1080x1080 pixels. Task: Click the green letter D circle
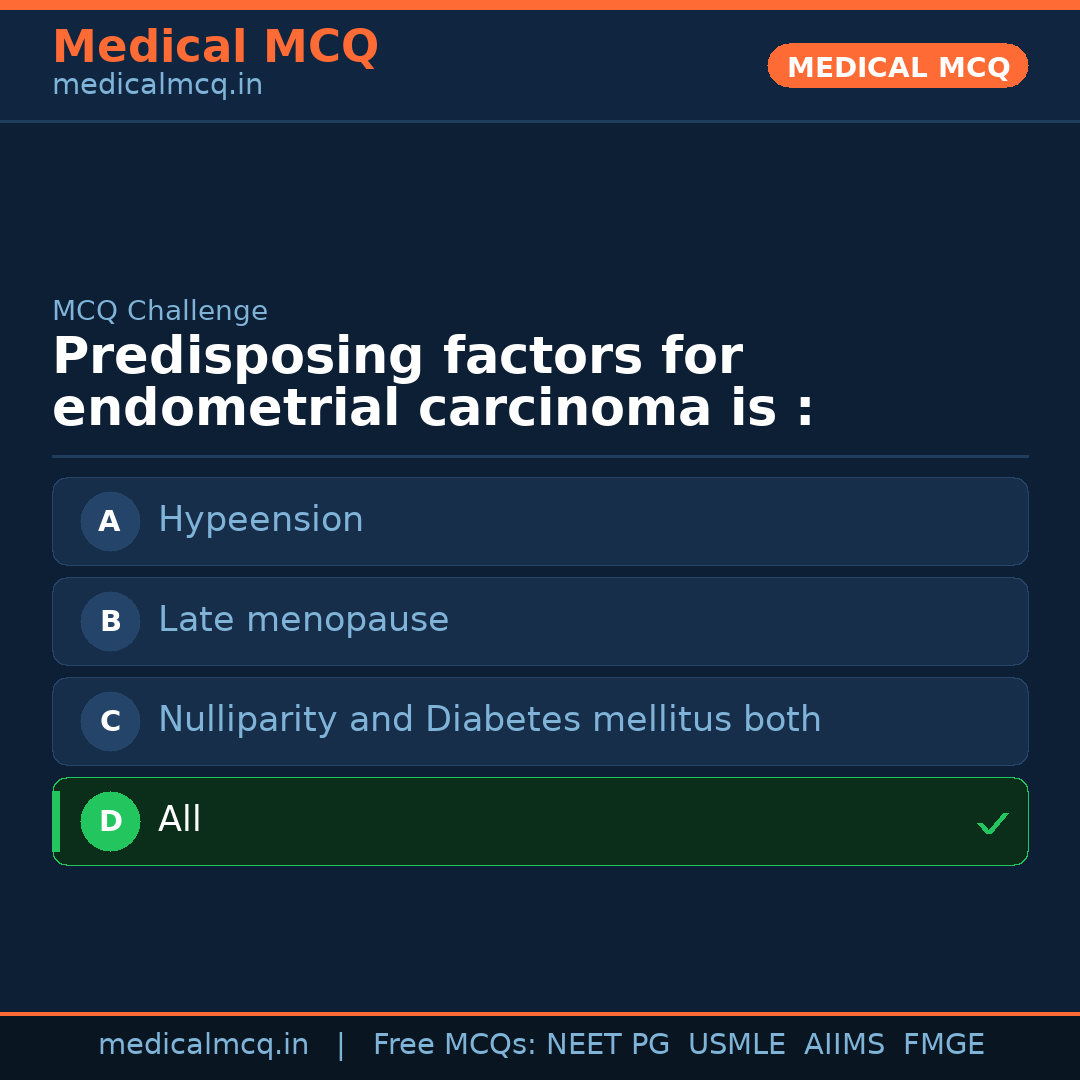coord(110,821)
